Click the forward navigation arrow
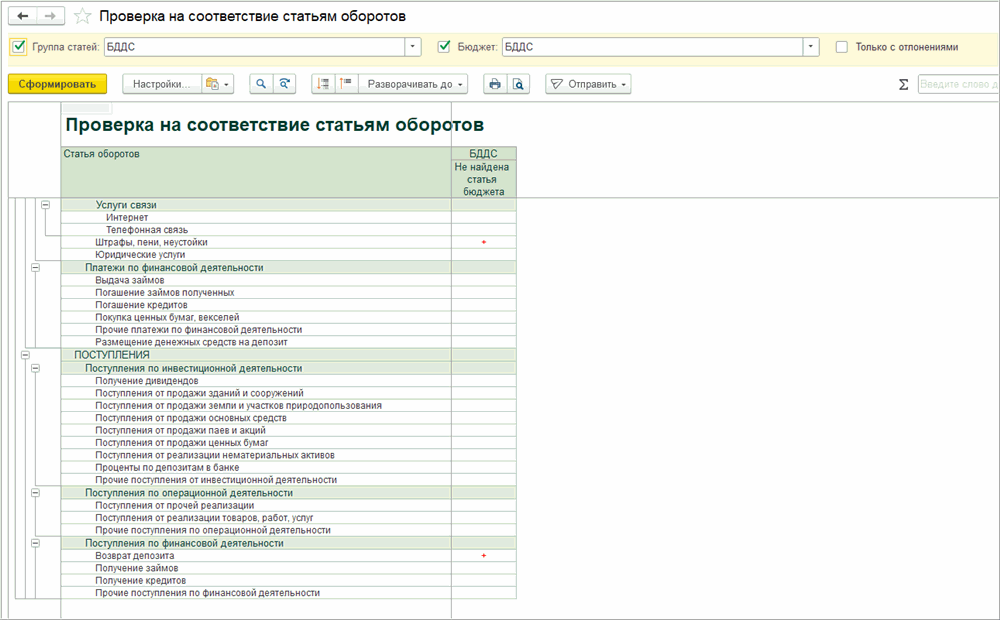 pyautogui.click(x=52, y=16)
